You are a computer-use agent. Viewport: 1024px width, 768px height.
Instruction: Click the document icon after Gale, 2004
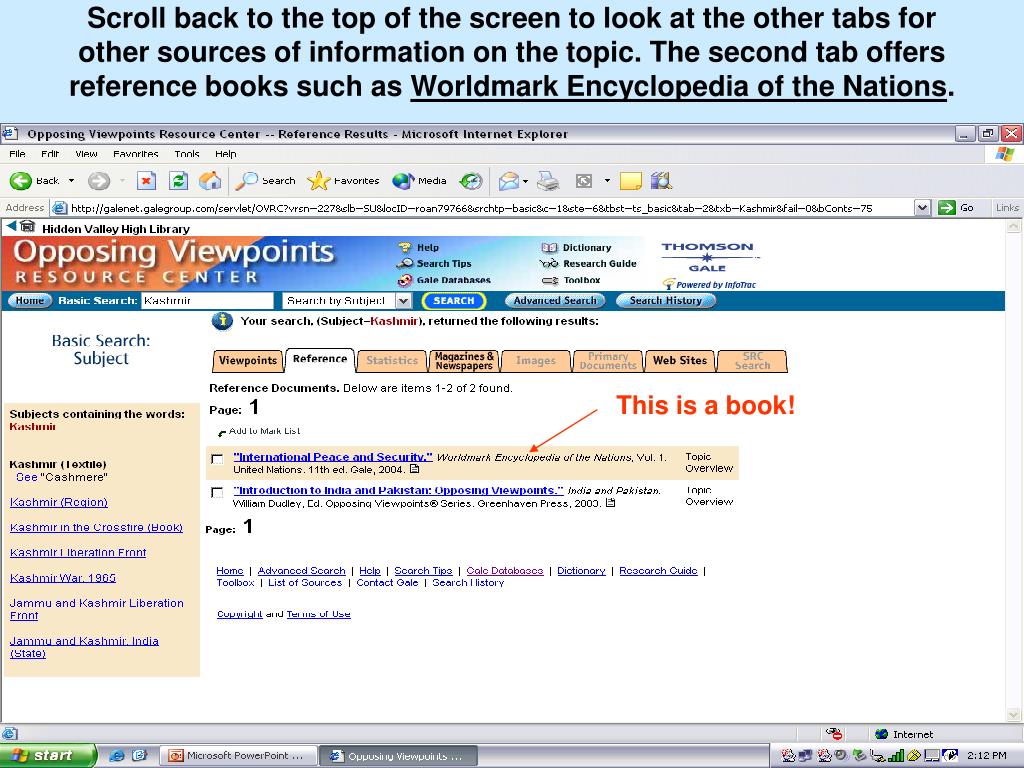pos(414,470)
